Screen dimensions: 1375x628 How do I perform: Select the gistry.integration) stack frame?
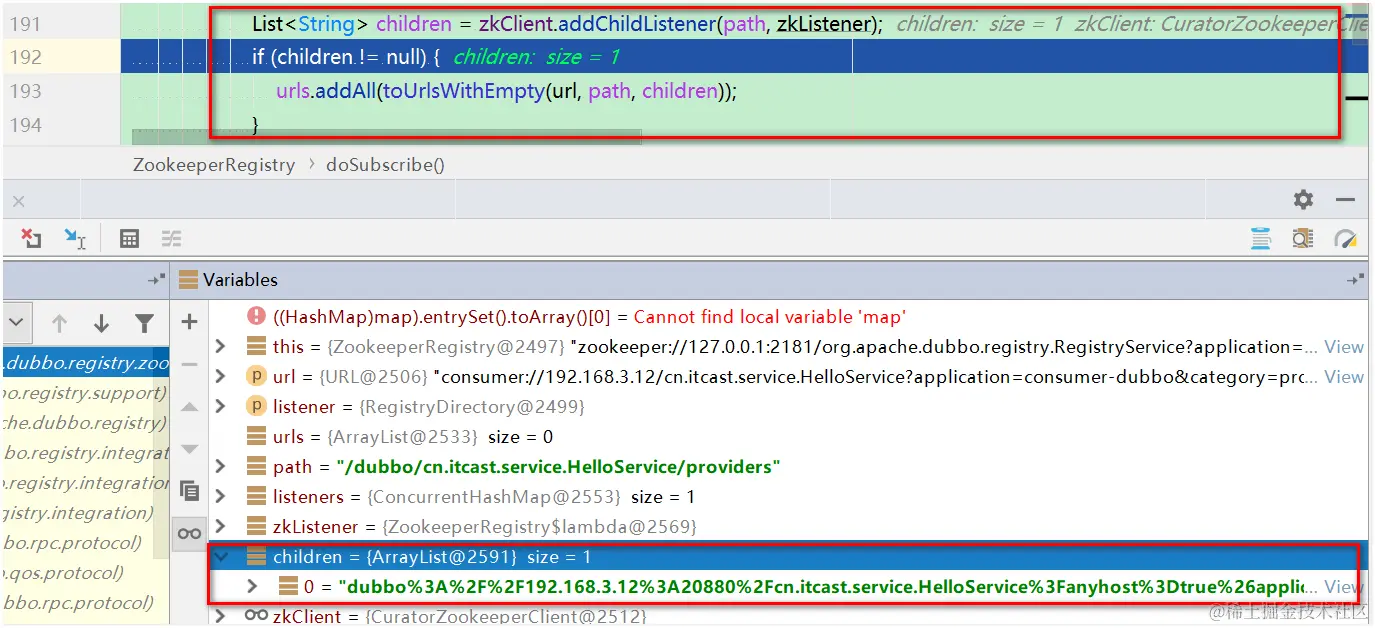point(86,513)
